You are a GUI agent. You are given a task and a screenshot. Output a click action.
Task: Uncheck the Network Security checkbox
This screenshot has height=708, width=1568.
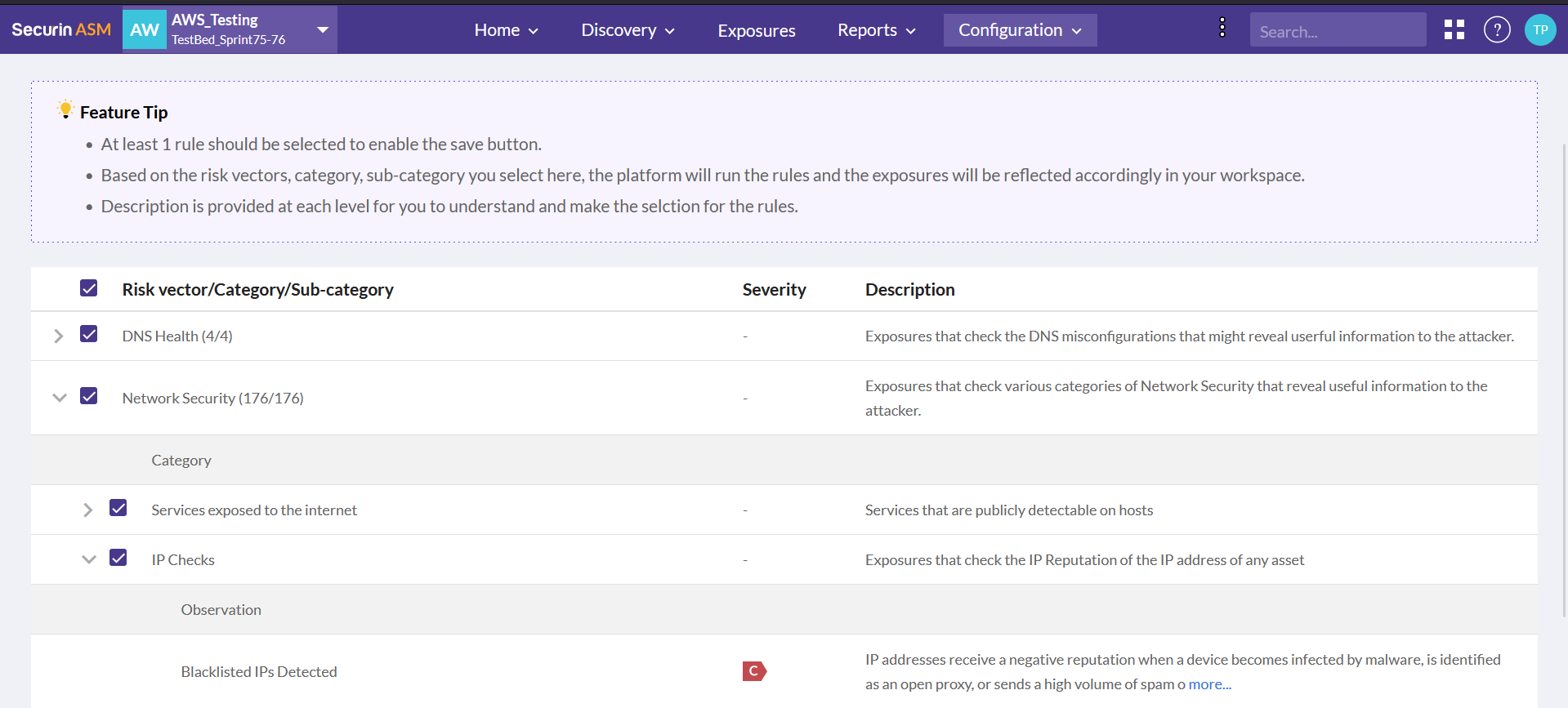click(89, 396)
